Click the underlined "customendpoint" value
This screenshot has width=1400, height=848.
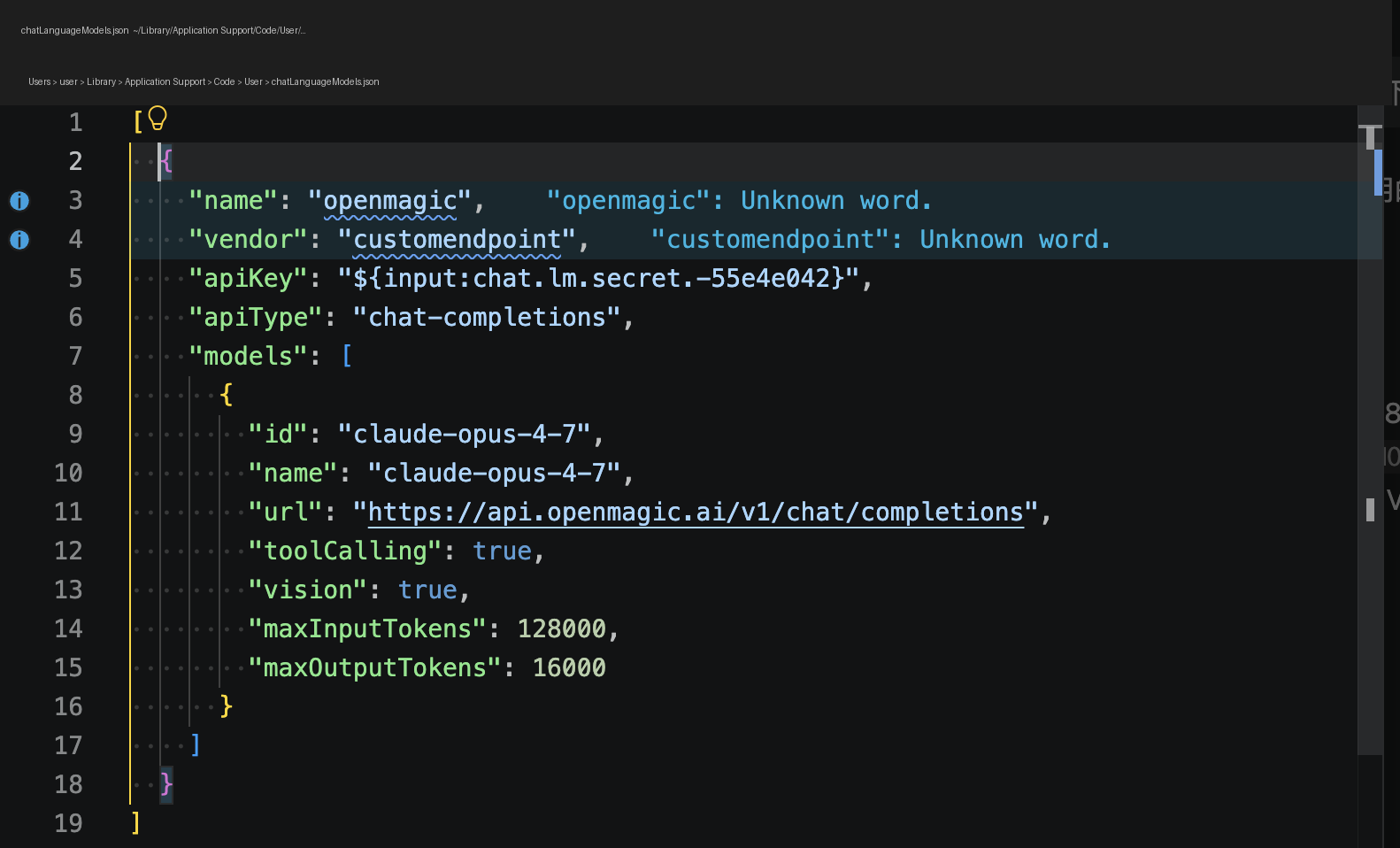click(457, 240)
